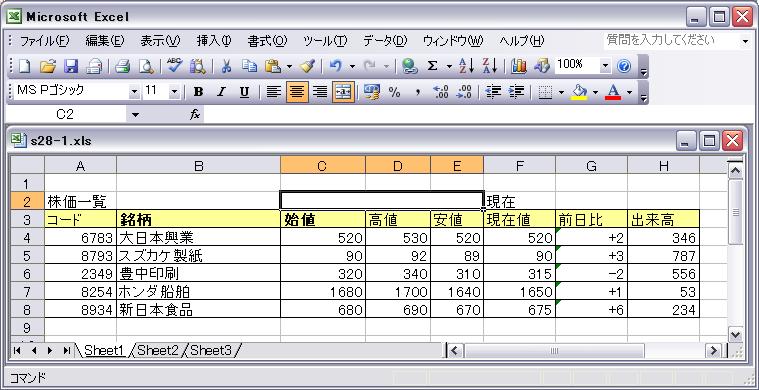
Task: Create a new workbook
Action: coord(25,66)
